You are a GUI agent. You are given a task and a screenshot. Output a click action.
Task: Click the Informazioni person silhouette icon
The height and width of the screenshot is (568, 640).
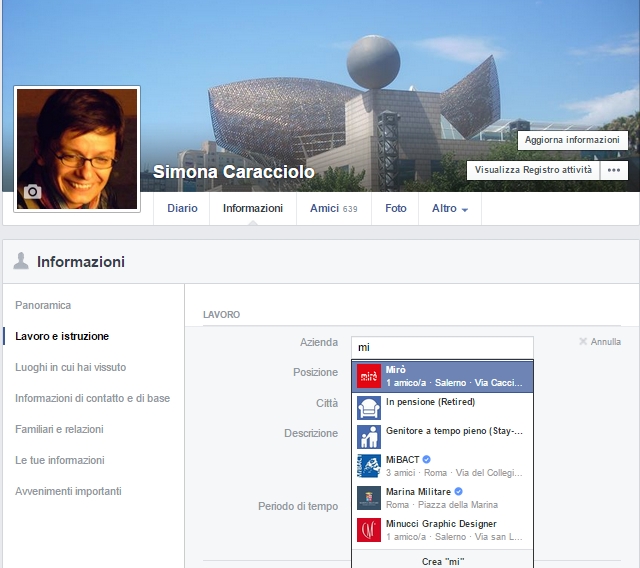pyautogui.click(x=21, y=261)
